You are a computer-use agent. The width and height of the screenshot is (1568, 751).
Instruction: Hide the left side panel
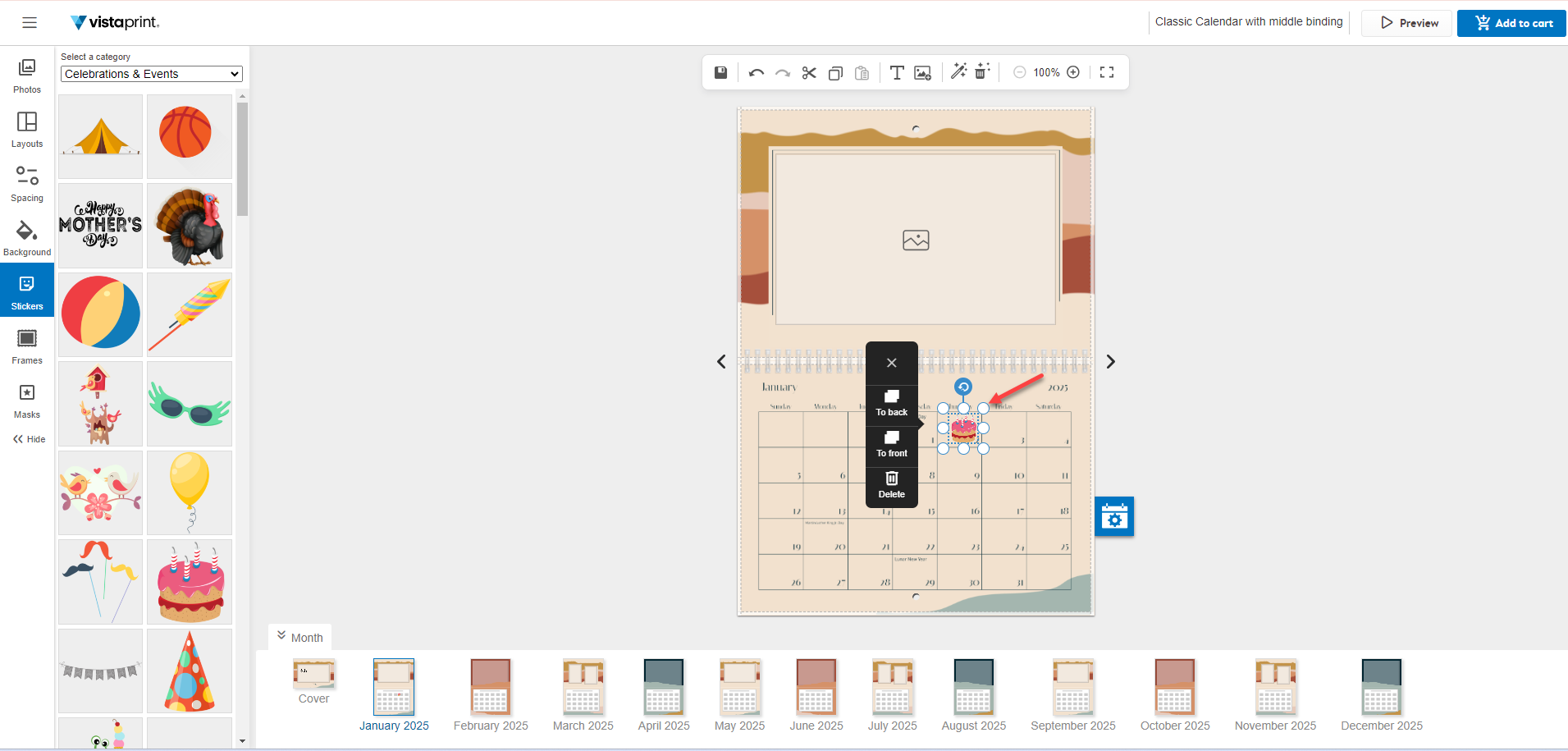pyautogui.click(x=29, y=439)
